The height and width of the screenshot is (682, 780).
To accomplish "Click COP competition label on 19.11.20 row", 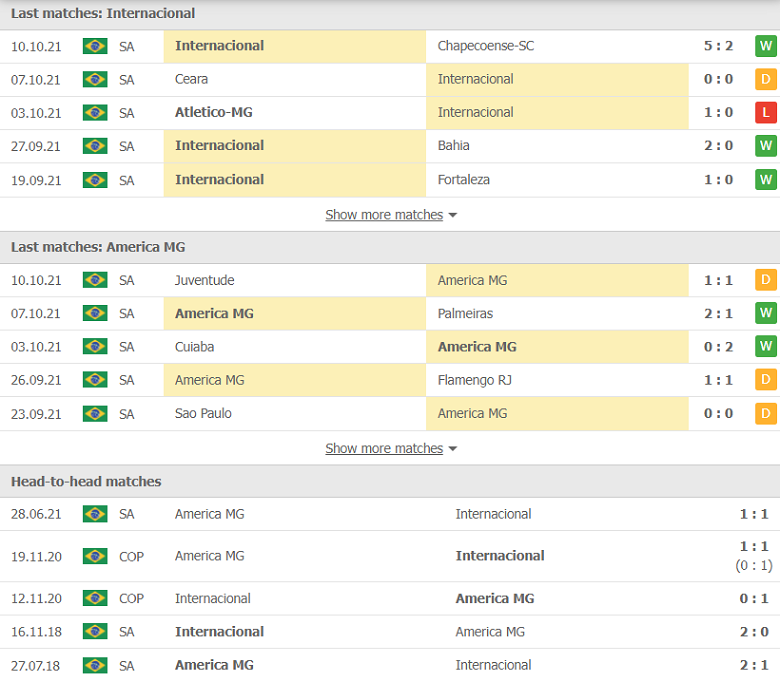I will point(131,557).
